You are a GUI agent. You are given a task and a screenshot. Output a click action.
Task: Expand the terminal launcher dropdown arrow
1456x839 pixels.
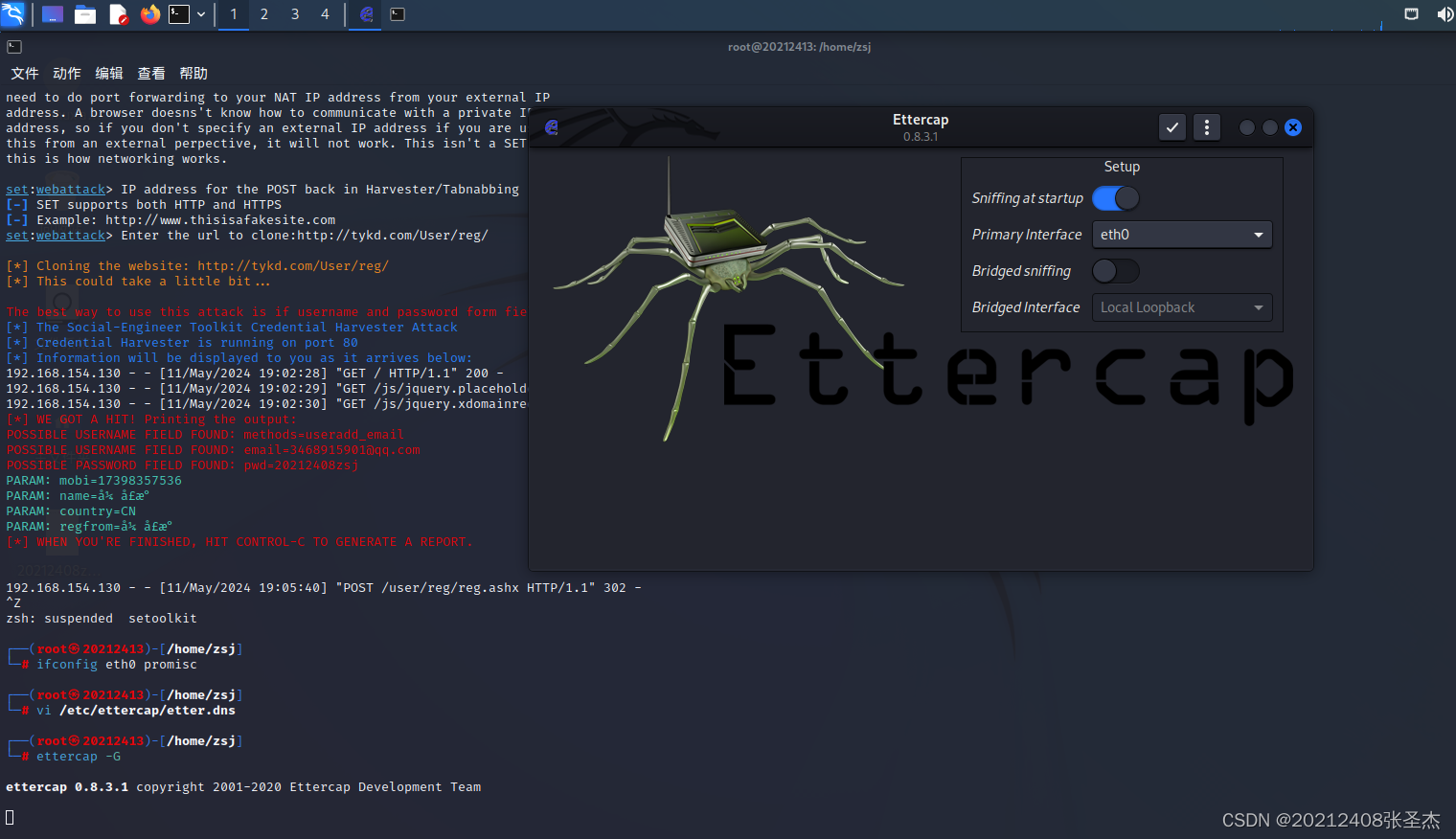pos(201,14)
